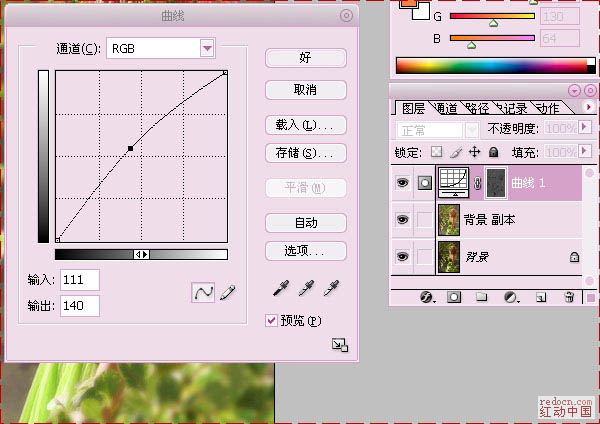
Task: Toggle link box on 背景 layer
Action: coord(424,257)
